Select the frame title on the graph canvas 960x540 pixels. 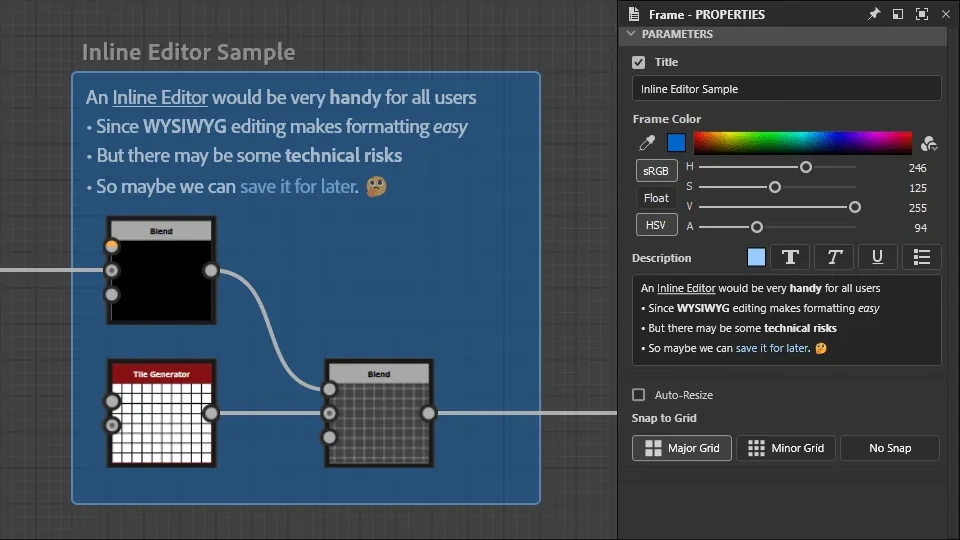(189, 52)
